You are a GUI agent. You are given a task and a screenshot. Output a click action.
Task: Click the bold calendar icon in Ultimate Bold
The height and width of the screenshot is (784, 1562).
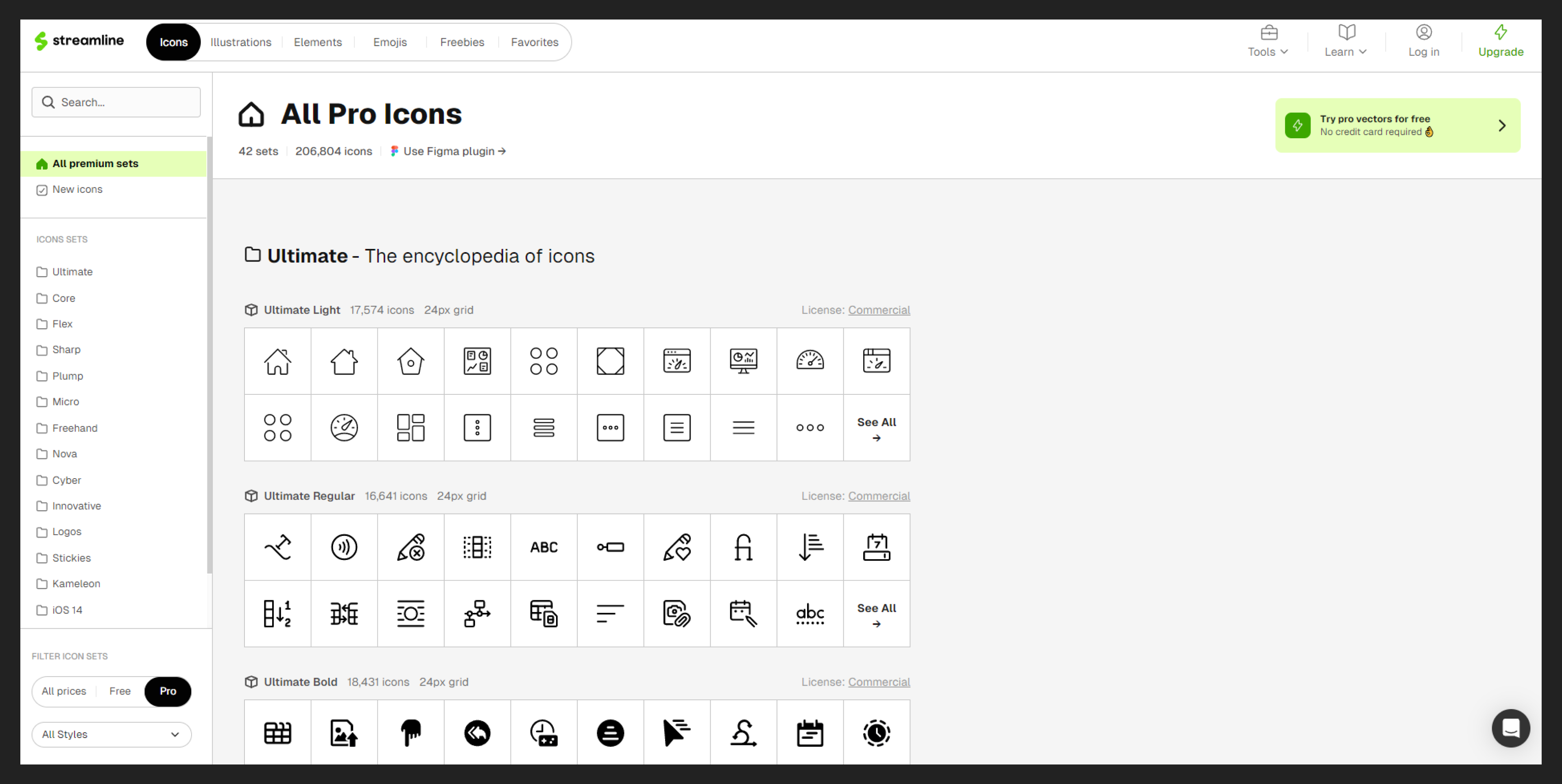point(809,733)
